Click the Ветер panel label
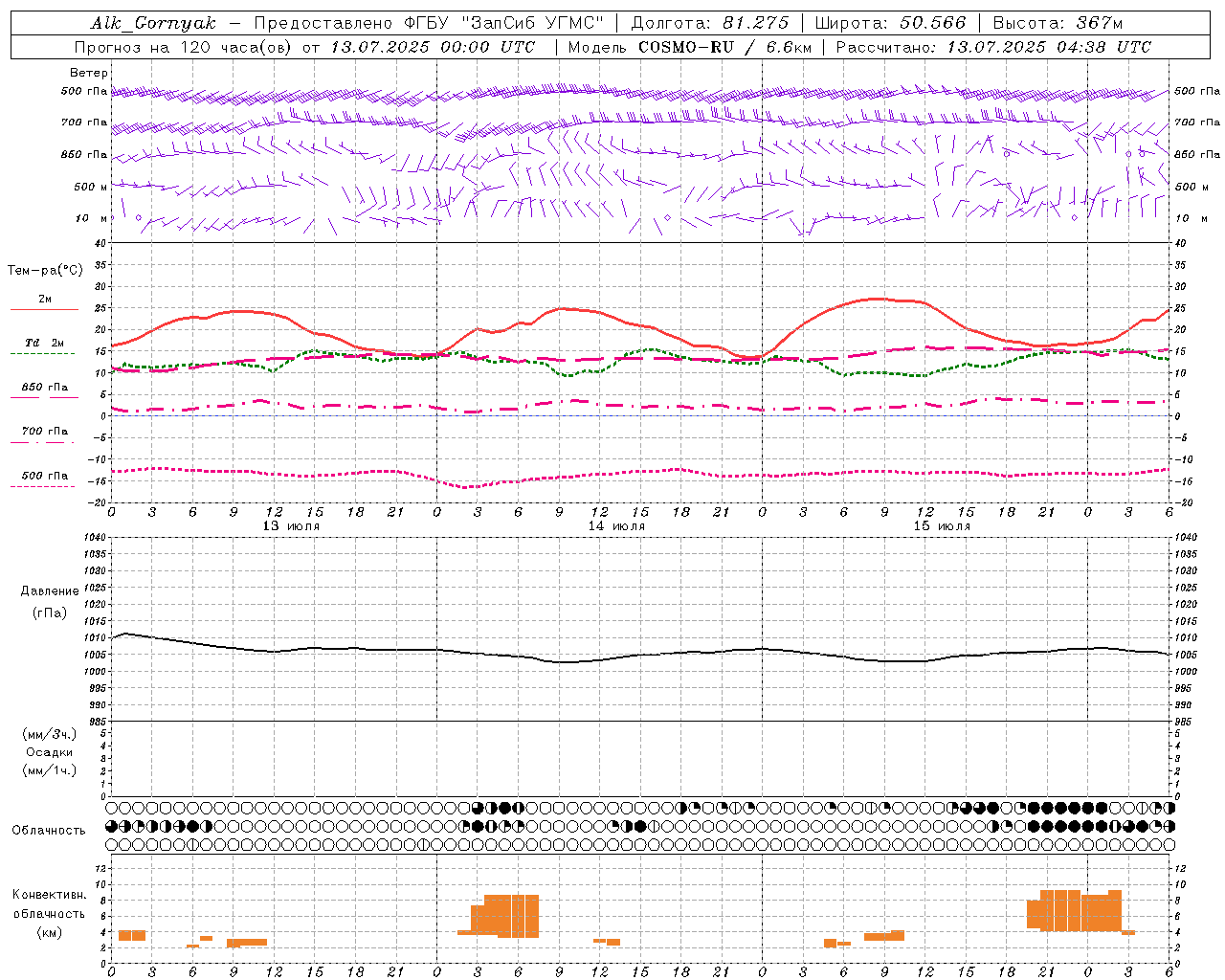1225x980 pixels. [89, 73]
